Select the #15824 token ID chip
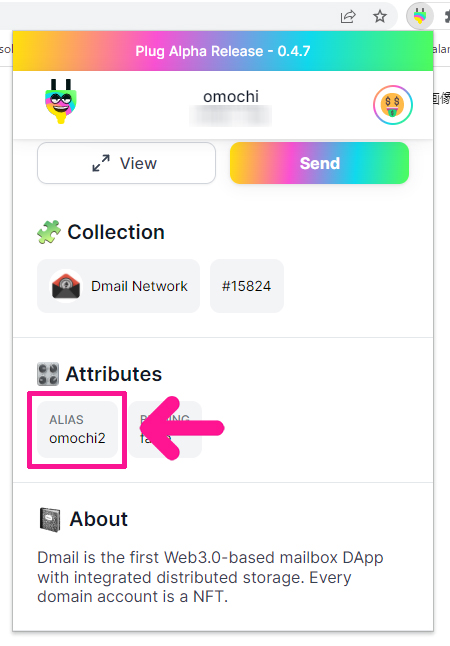This screenshot has width=450, height=646. tap(247, 286)
